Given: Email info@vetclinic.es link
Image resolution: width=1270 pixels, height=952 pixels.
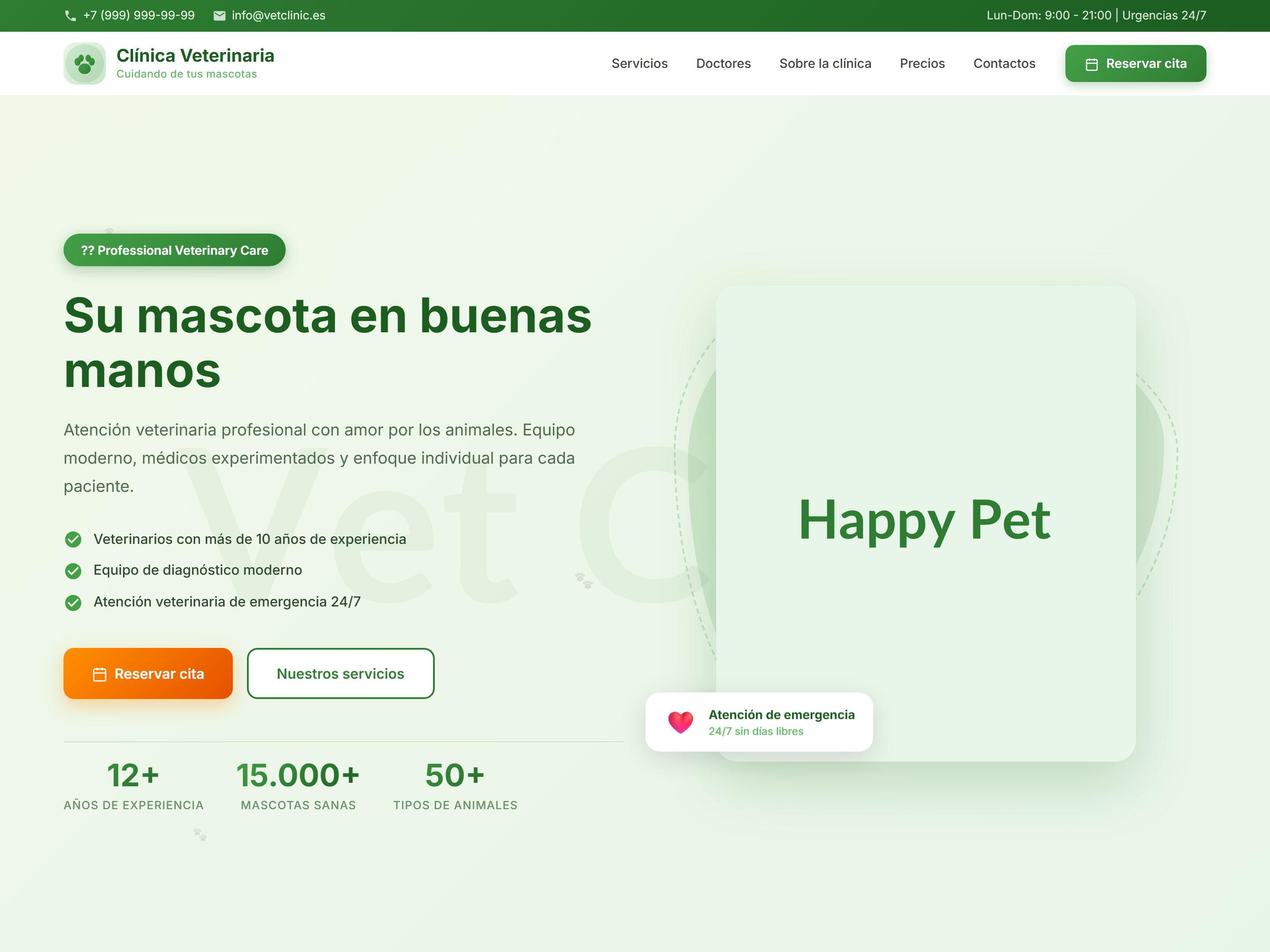Looking at the screenshot, I should coord(278,15).
